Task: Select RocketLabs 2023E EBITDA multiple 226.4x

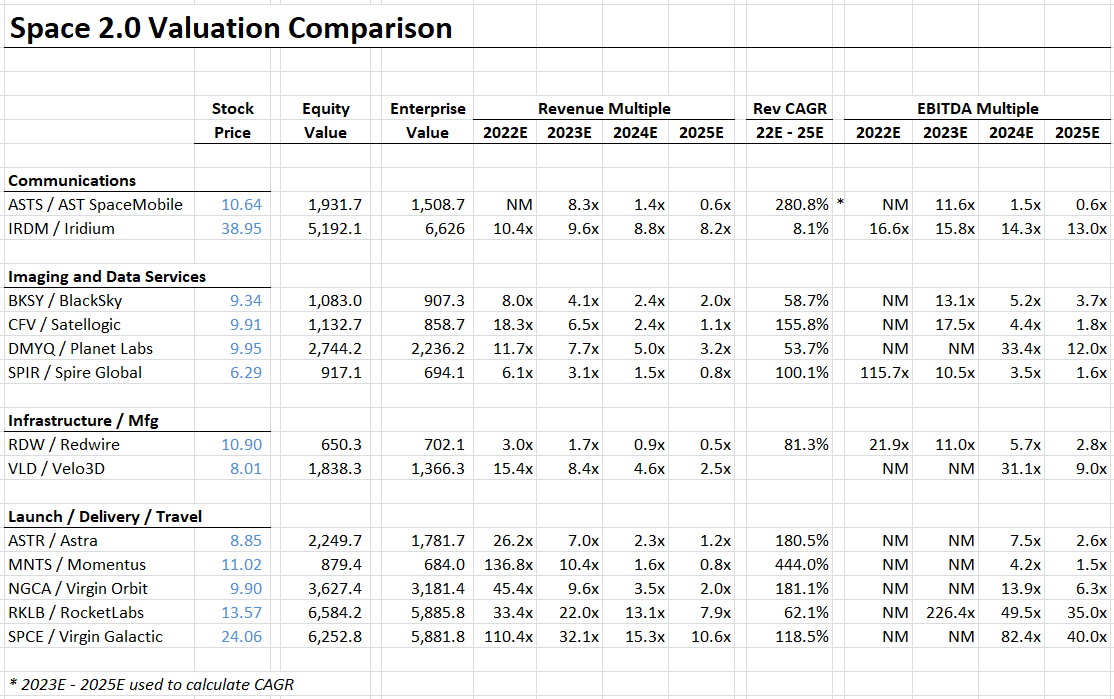Action: pyautogui.click(x=951, y=613)
